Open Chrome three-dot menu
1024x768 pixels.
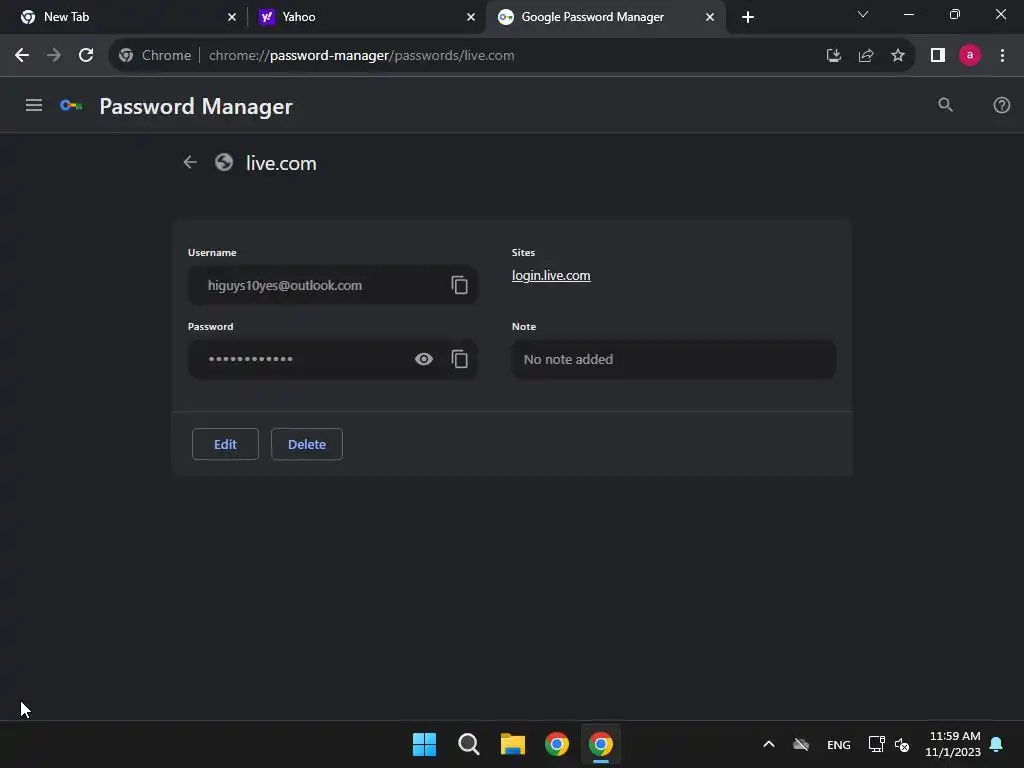point(1002,56)
